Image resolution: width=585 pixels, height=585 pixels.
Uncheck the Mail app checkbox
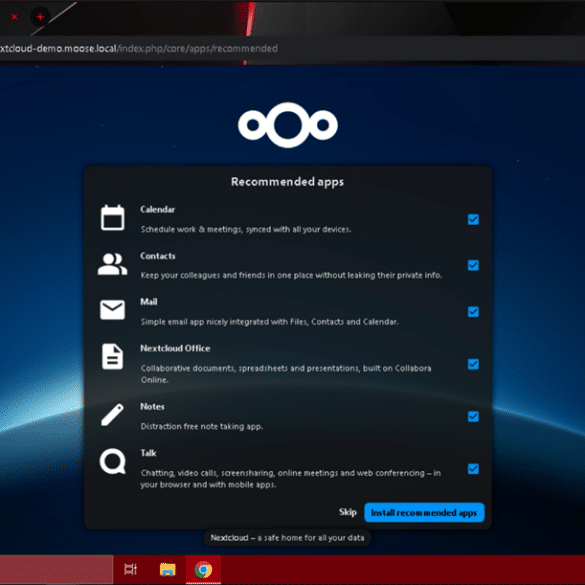[x=473, y=312]
